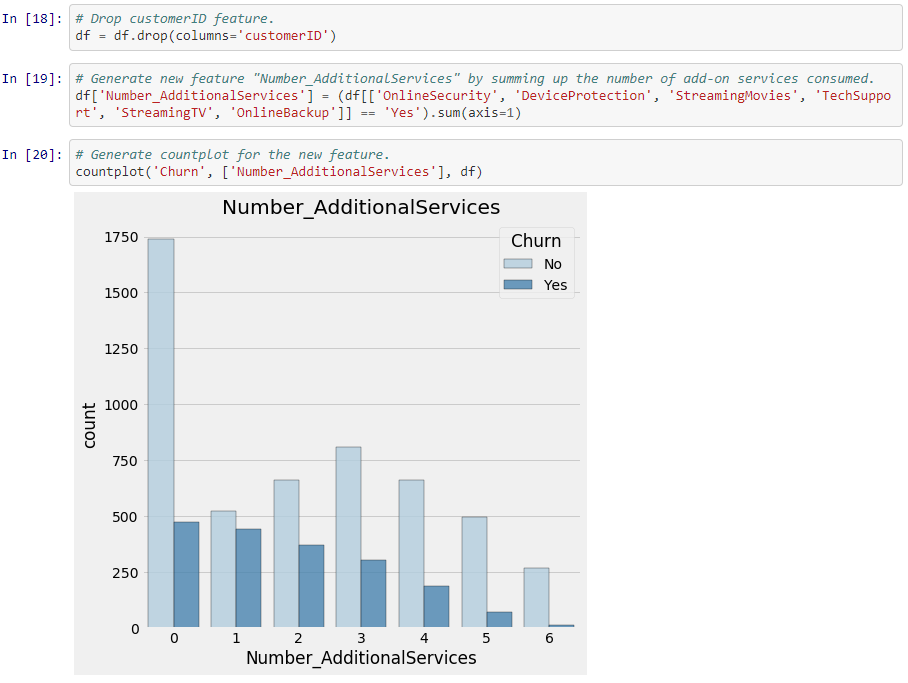Click the x-axis tick label 0
908x683 pixels.
tap(174, 638)
